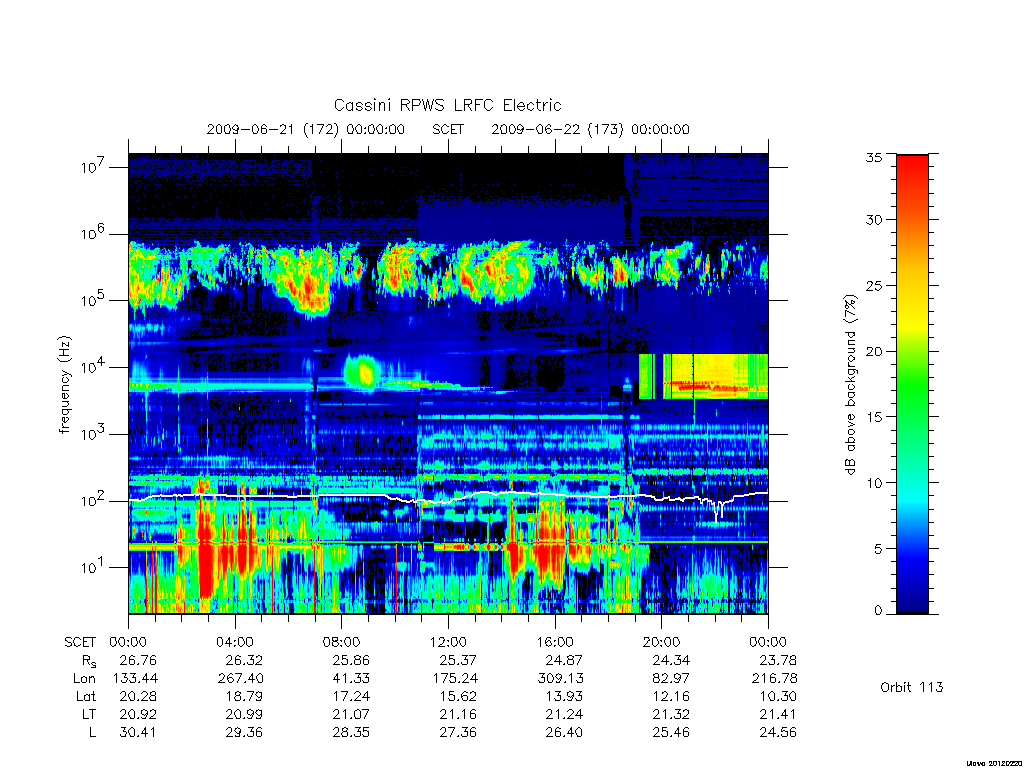Click the '04:00' SCET time tick label
The height and width of the screenshot is (768, 1024).
click(235, 642)
